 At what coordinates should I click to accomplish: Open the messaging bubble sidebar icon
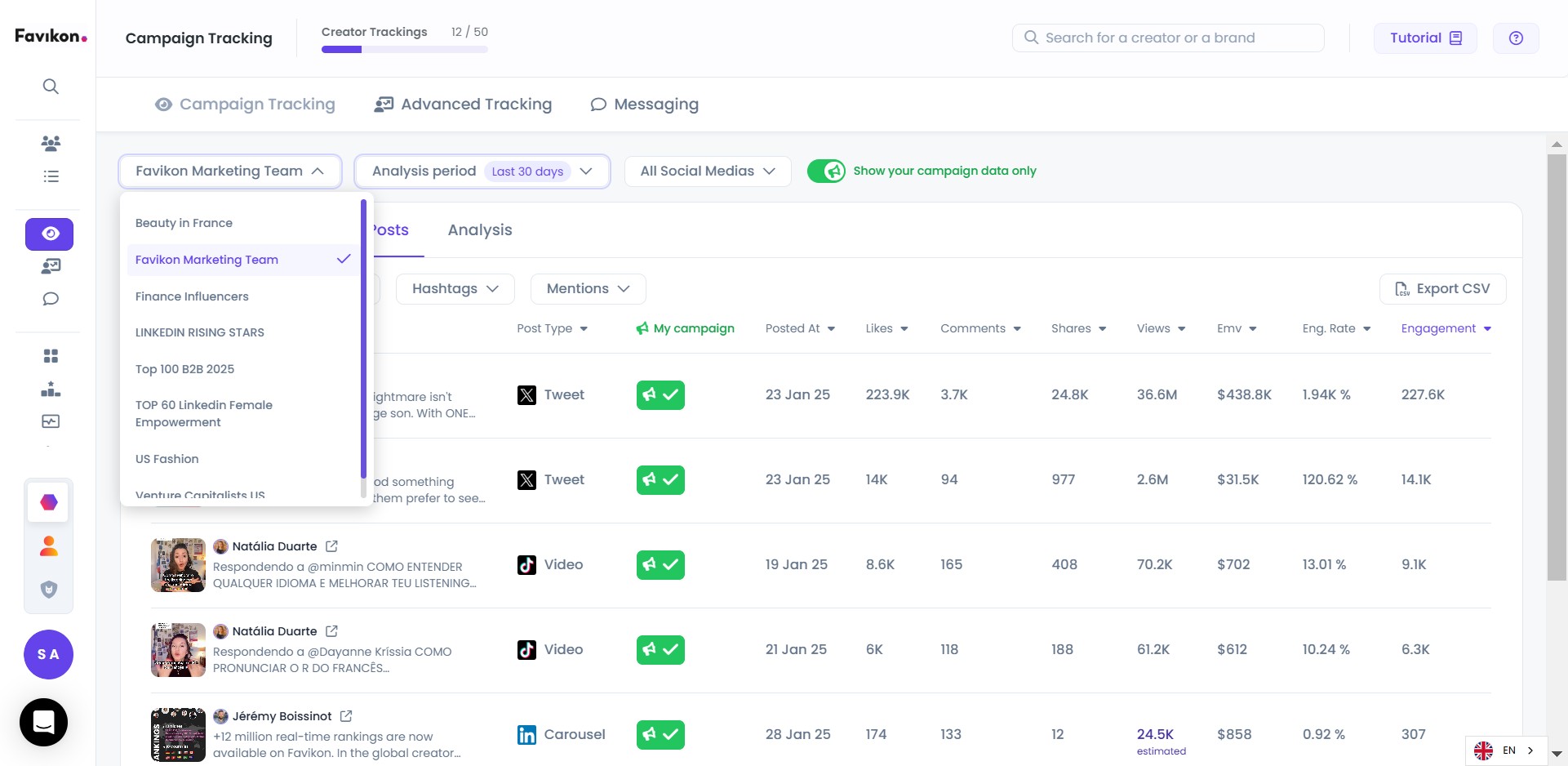click(x=51, y=299)
